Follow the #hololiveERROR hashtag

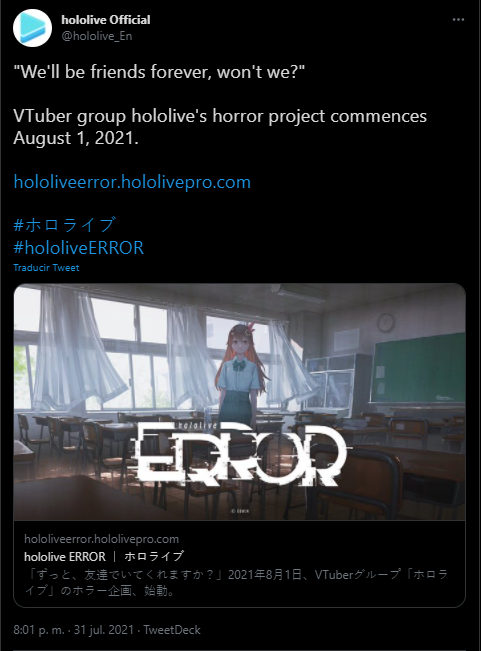tap(78, 247)
